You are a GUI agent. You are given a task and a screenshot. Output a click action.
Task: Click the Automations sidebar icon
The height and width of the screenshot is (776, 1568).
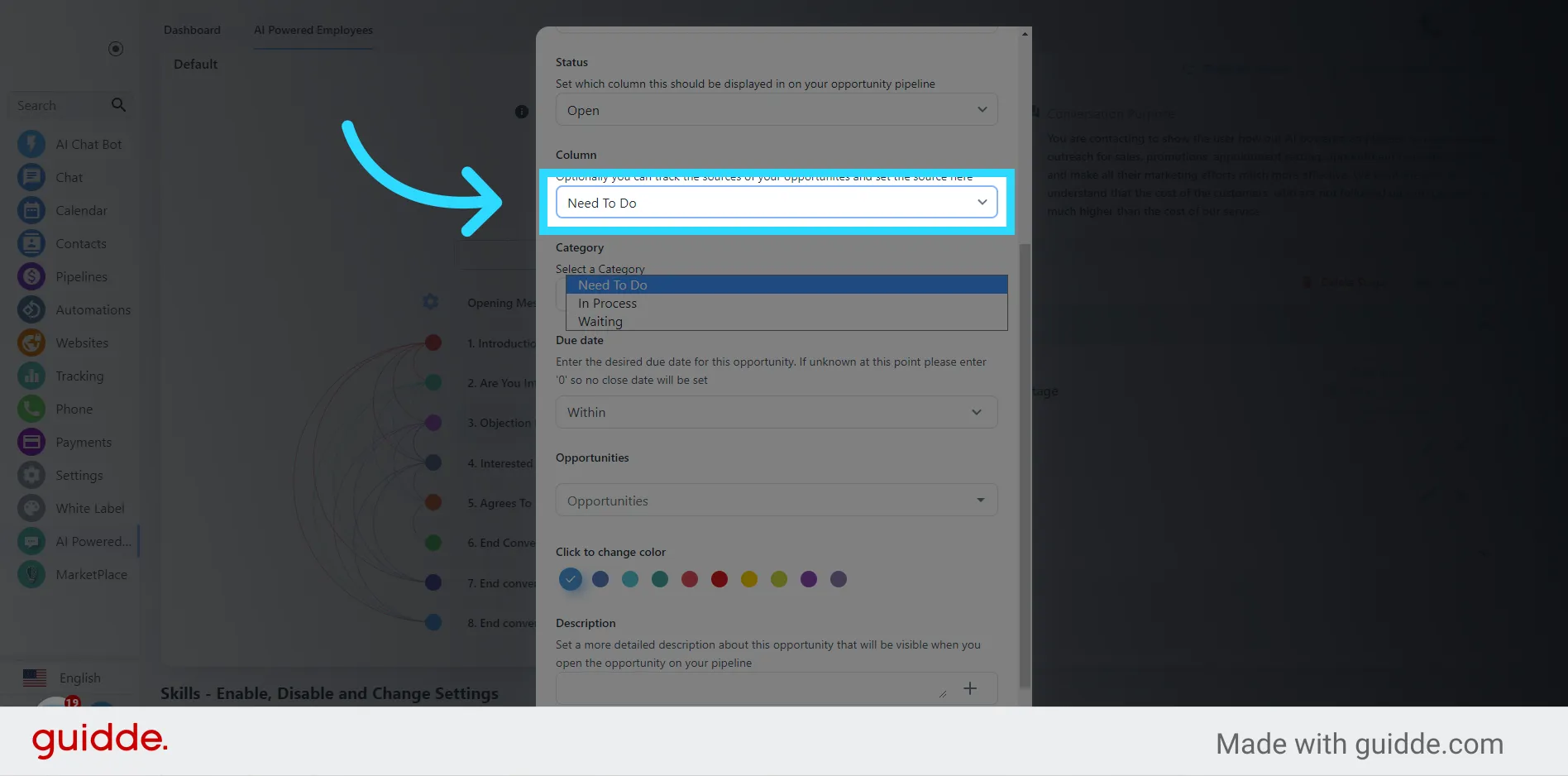pyautogui.click(x=31, y=309)
